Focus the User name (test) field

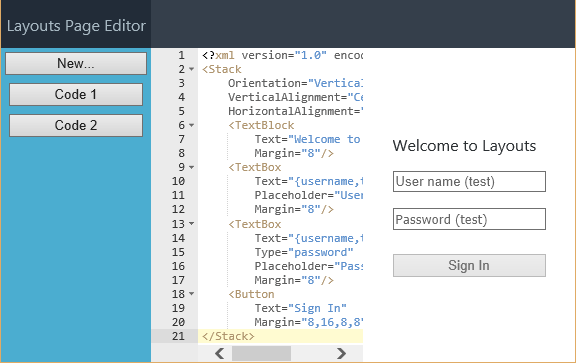click(x=469, y=182)
